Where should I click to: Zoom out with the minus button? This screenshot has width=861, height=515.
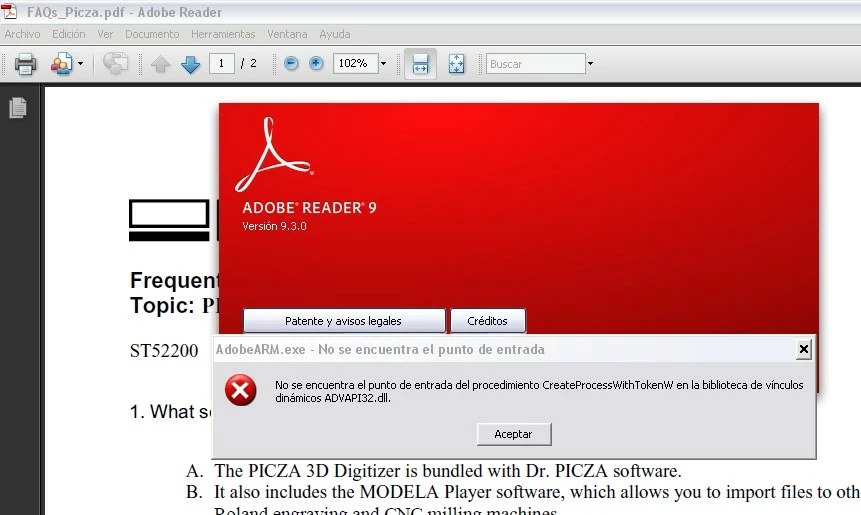click(291, 64)
